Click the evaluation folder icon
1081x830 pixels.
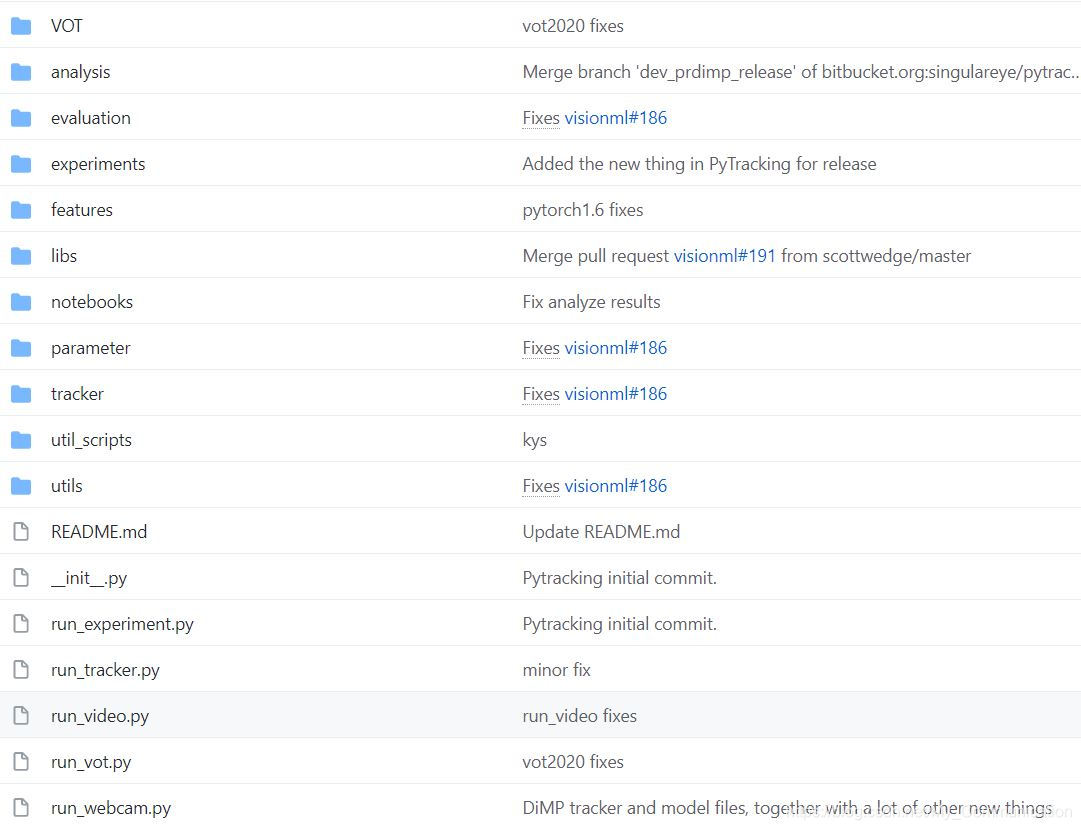[x=21, y=117]
